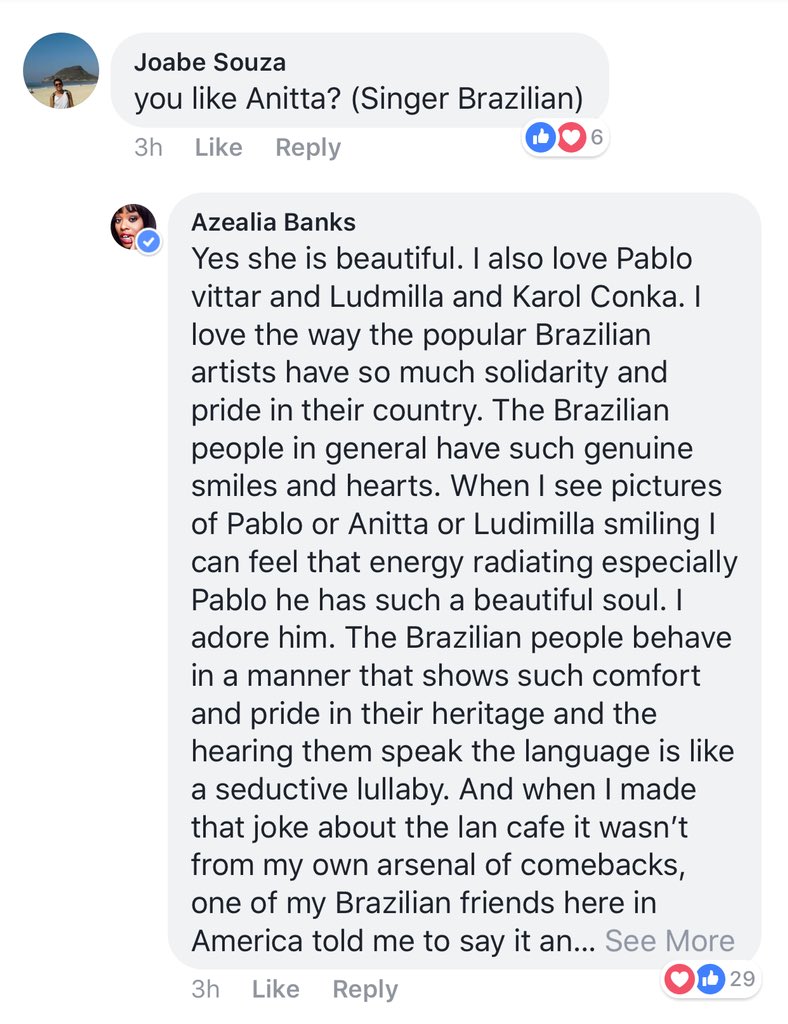Click Joabe's comment text about Anitta

pos(359,99)
